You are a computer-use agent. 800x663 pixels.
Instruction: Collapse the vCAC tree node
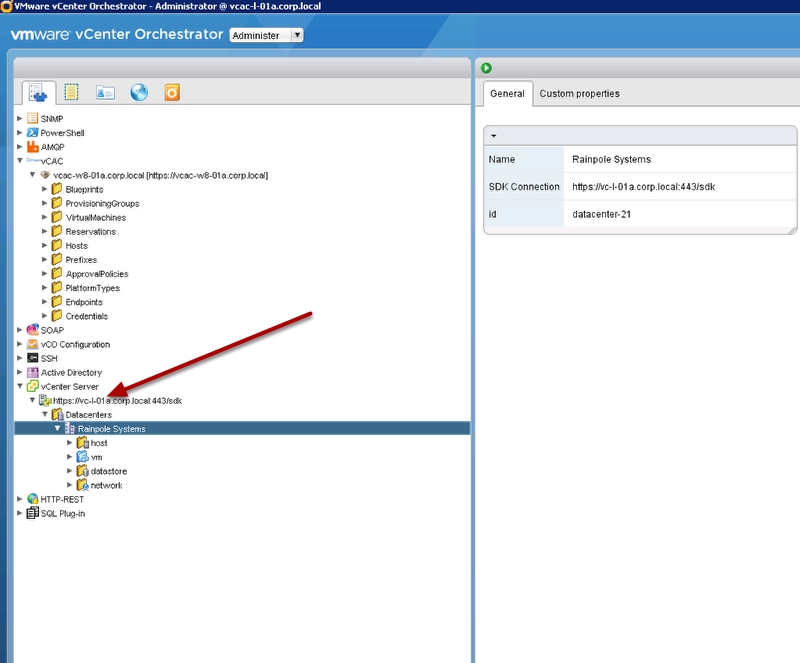[19, 161]
